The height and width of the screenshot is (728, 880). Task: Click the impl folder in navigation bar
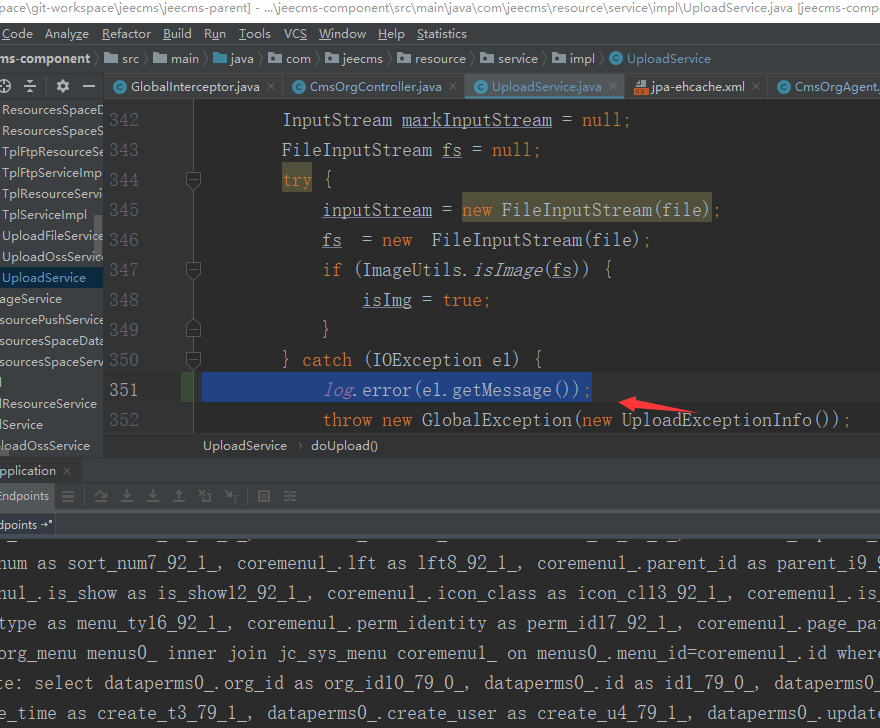(581, 59)
